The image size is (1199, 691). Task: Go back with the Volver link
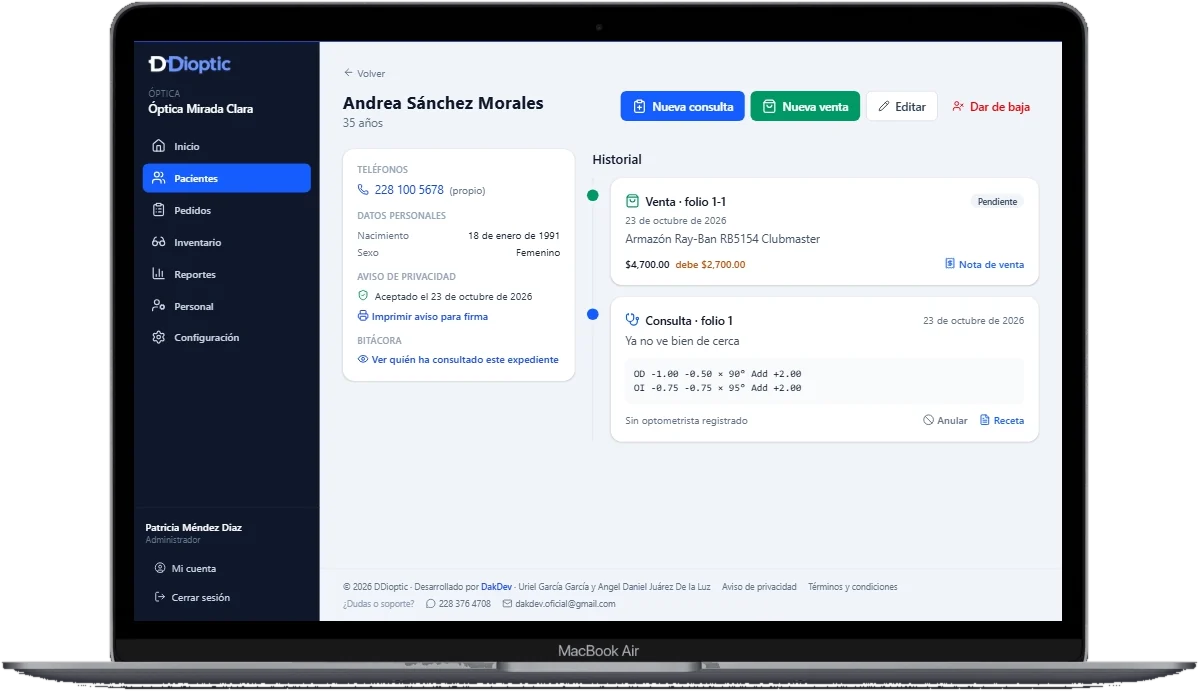click(364, 73)
